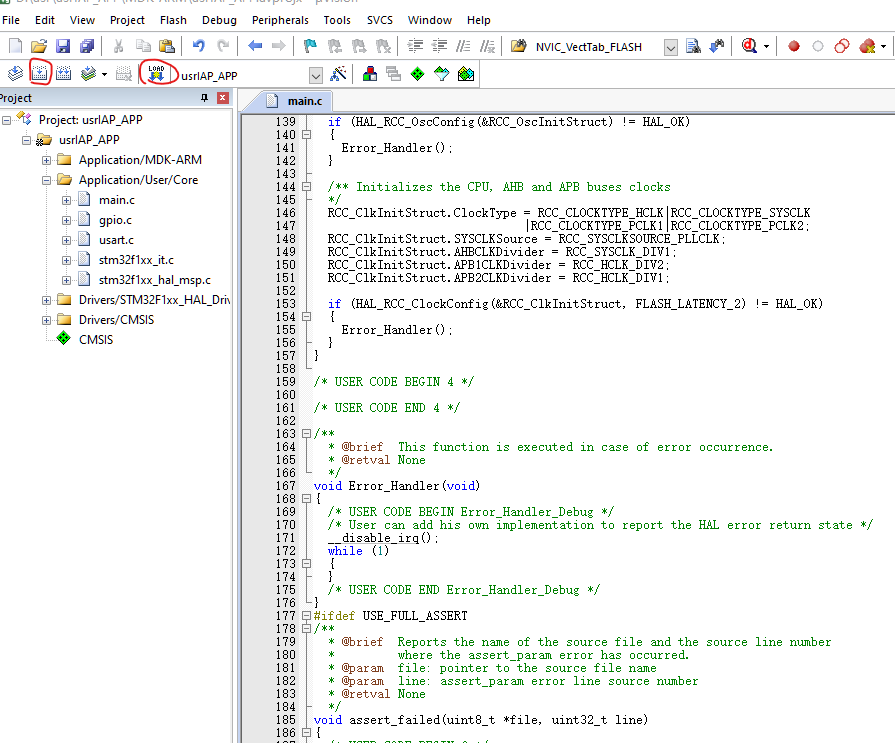The image size is (895, 743).
Task: Click NVIC_VectTab_FLASH search input field
Action: tap(598, 47)
